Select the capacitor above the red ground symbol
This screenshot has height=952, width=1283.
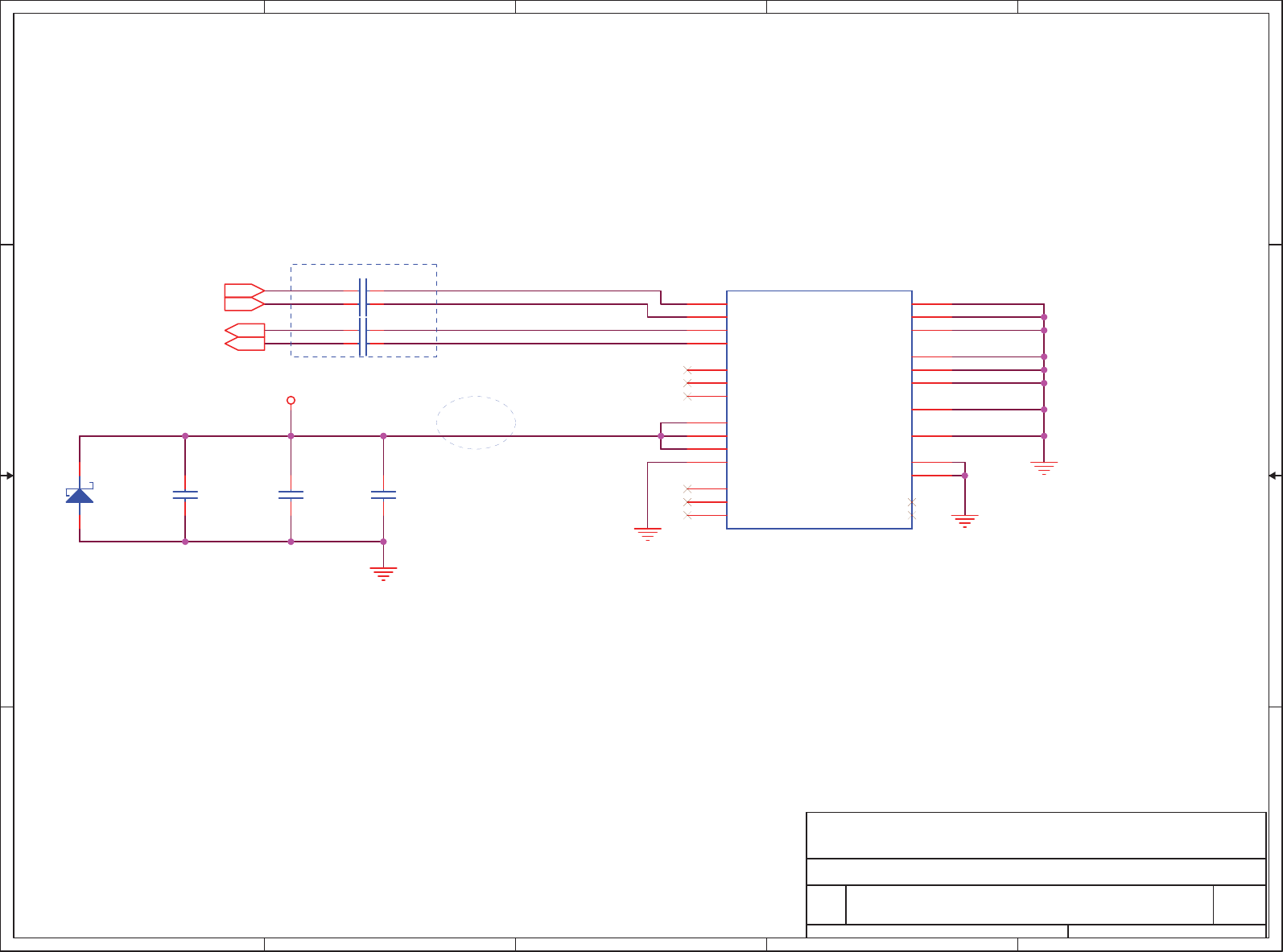(383, 495)
